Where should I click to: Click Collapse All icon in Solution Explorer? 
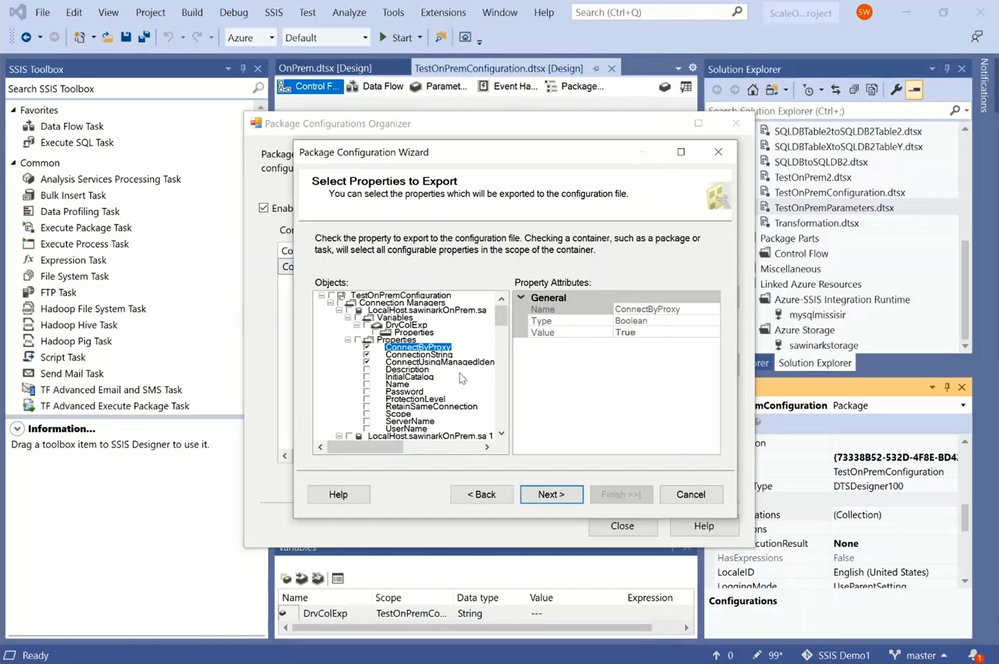click(x=854, y=90)
